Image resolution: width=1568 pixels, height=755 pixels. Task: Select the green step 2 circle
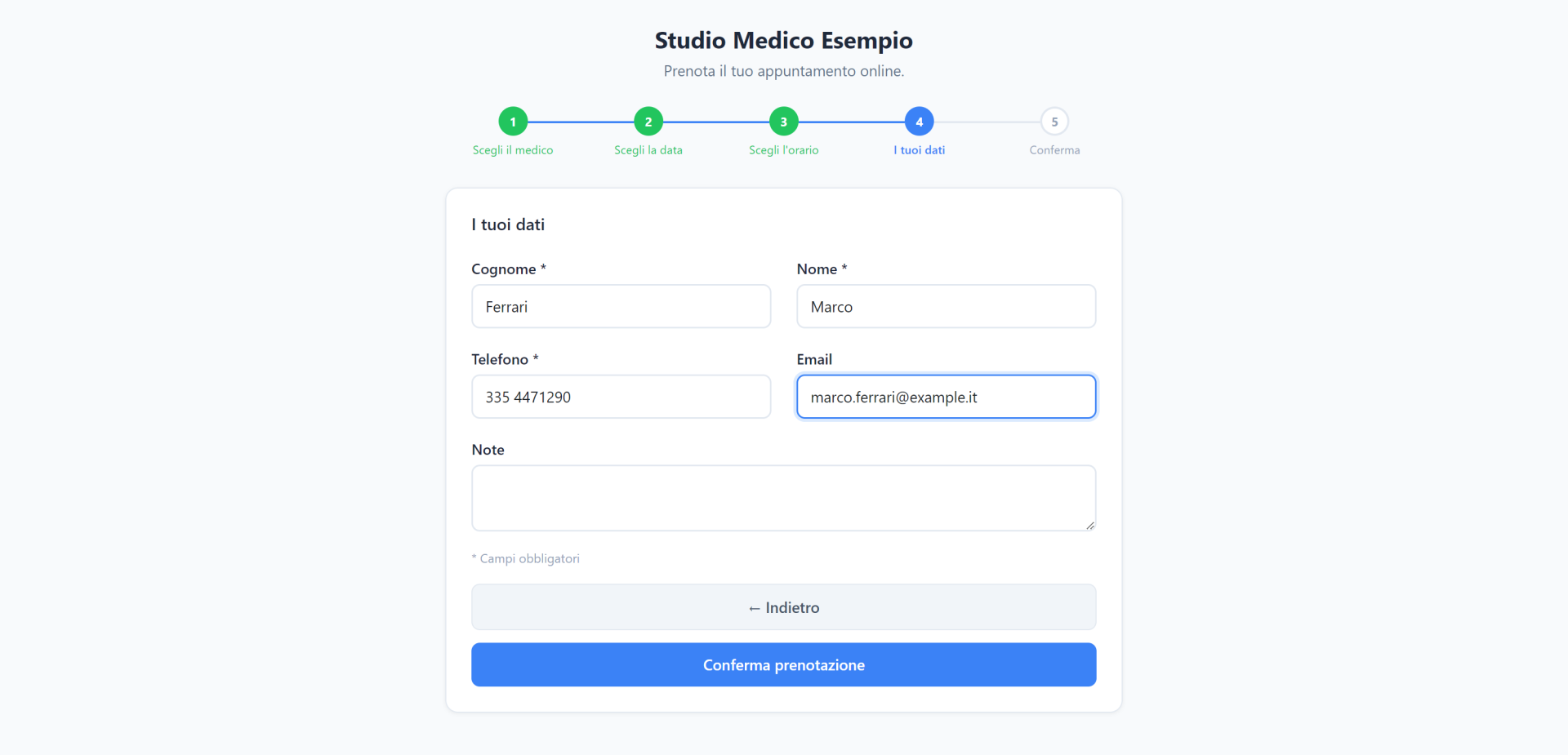pos(648,122)
